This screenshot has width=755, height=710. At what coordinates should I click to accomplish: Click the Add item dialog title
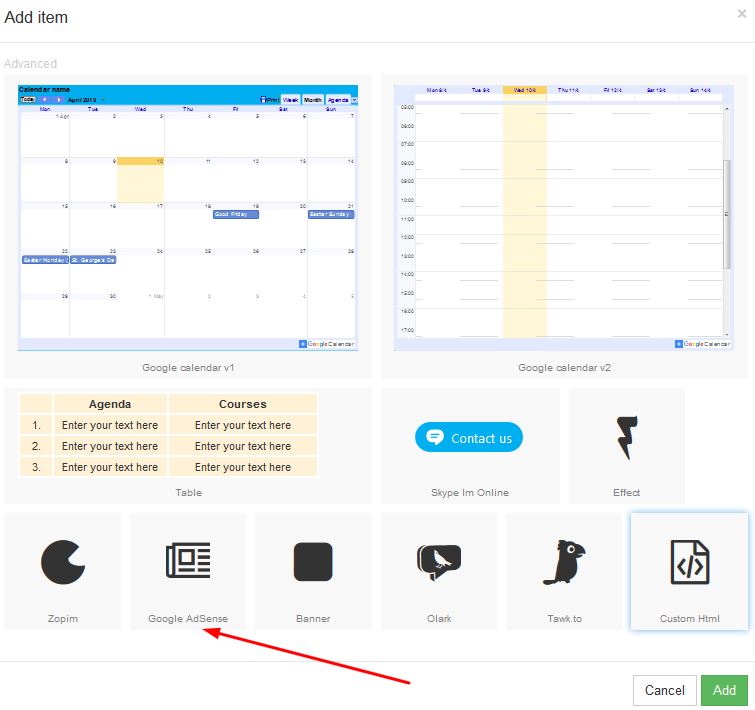pyautogui.click(x=36, y=17)
